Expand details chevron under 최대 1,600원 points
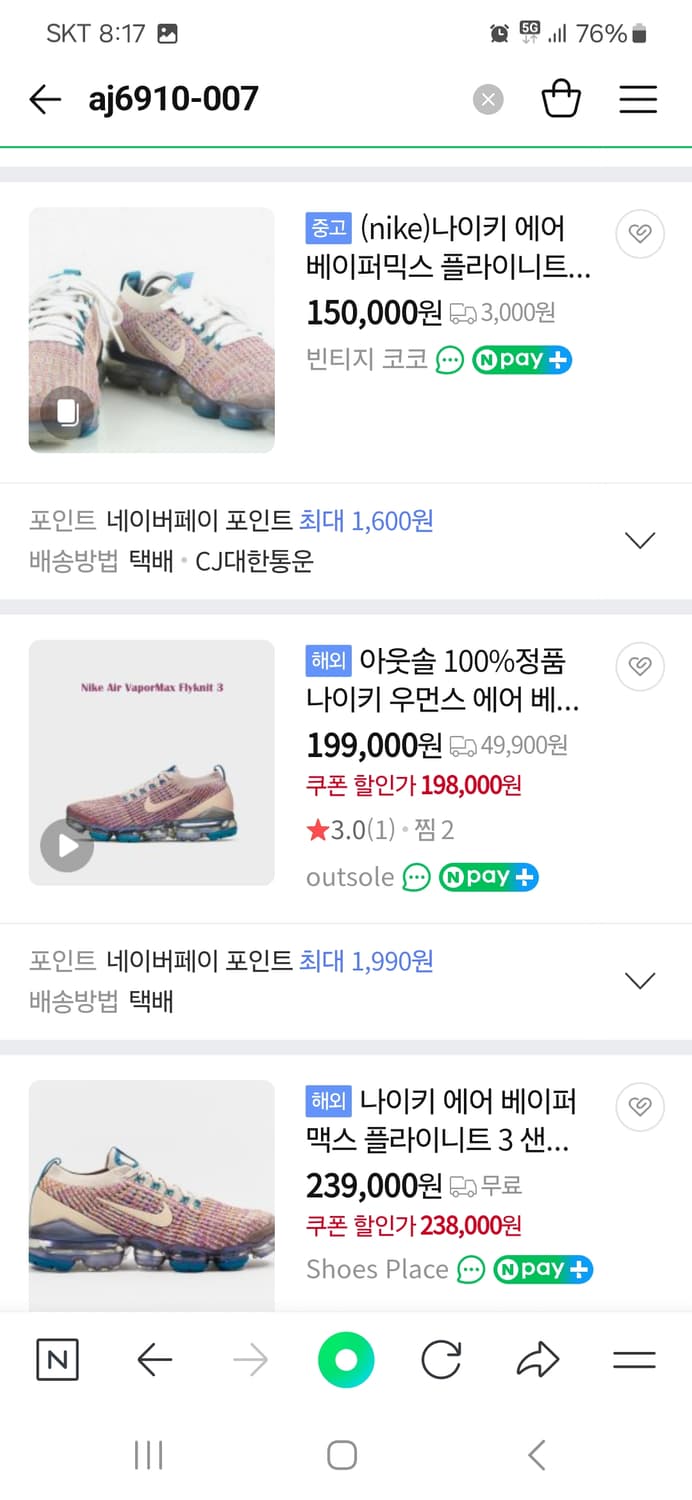The width and height of the screenshot is (692, 1500). (640, 539)
